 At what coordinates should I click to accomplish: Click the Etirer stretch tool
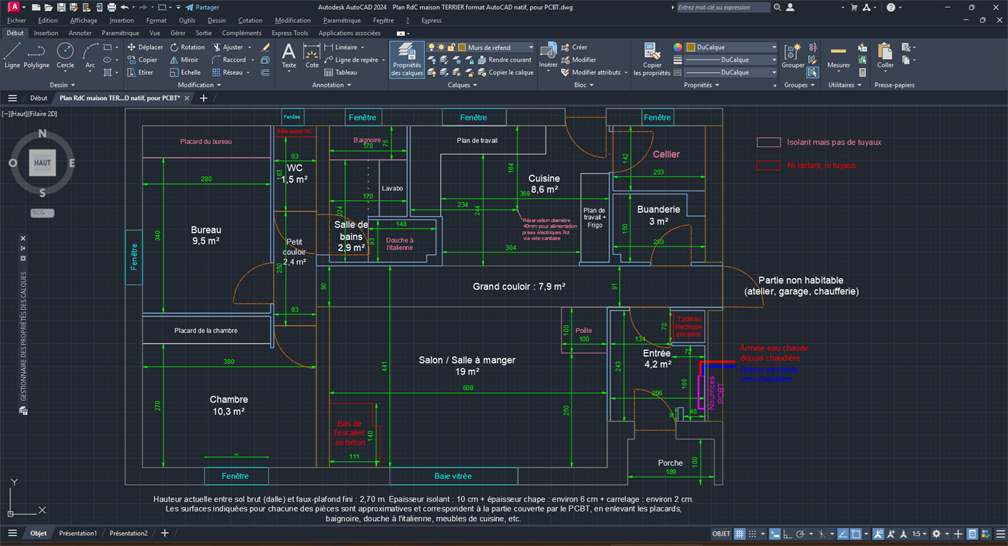(140, 73)
